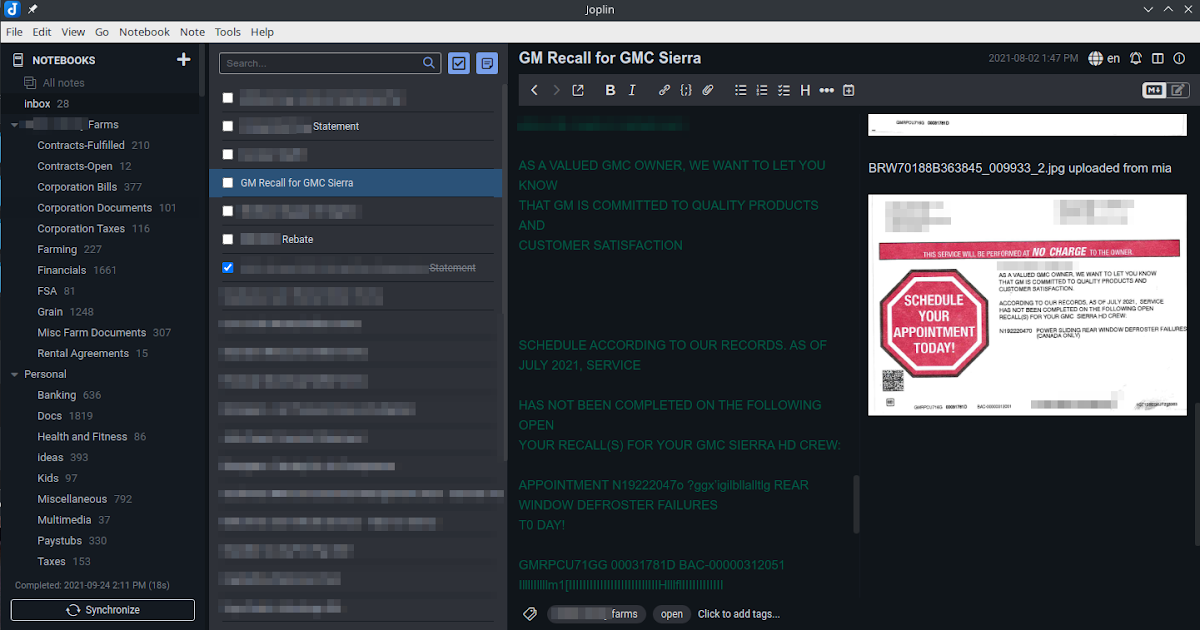
Task: Apply italic formatting
Action: coord(632,90)
